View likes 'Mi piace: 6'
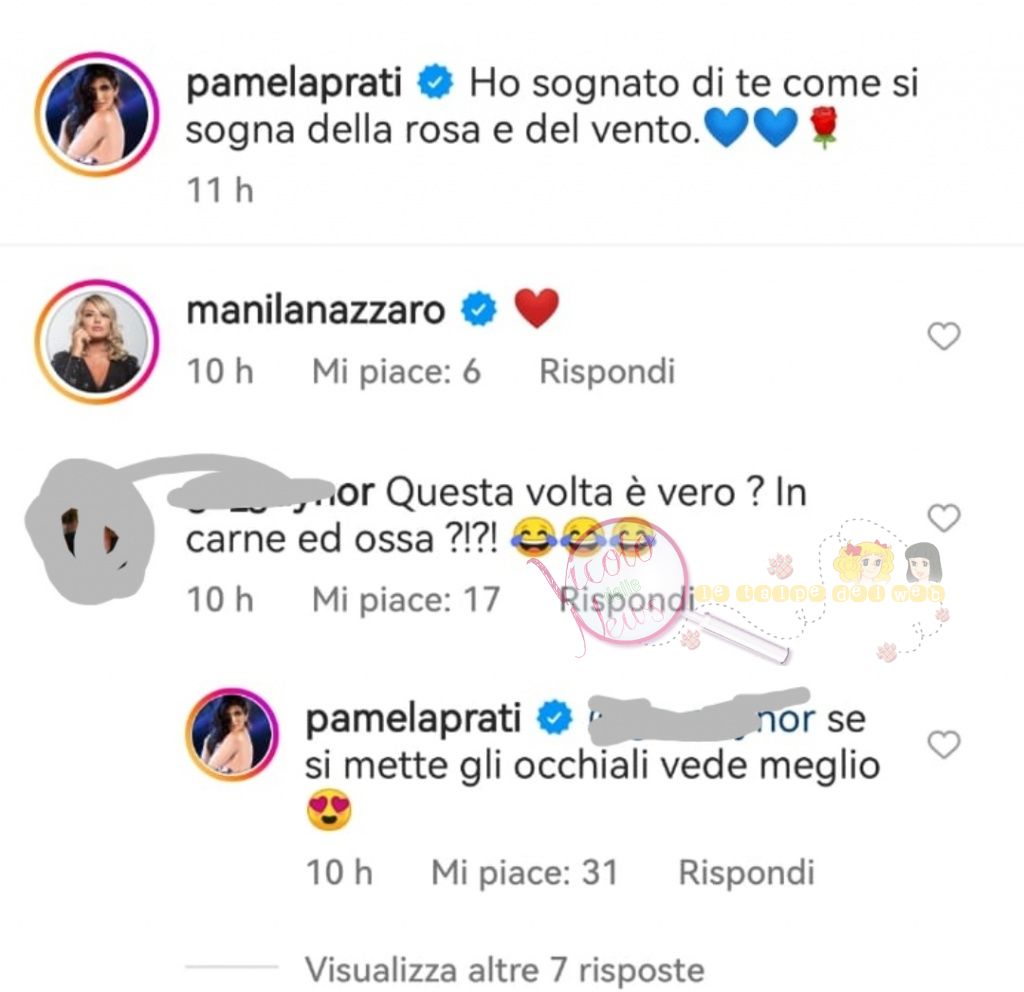1024x992 pixels. (x=396, y=372)
